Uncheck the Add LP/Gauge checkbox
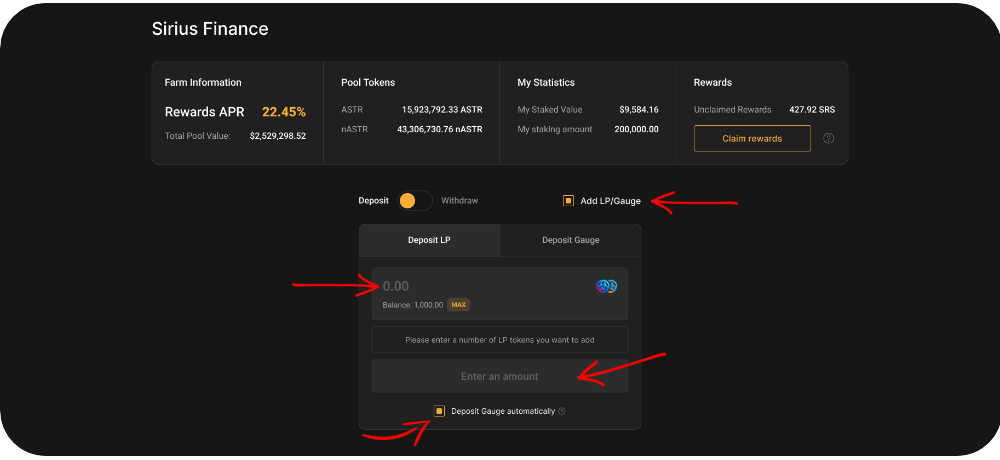The height and width of the screenshot is (460, 1000). tap(569, 201)
